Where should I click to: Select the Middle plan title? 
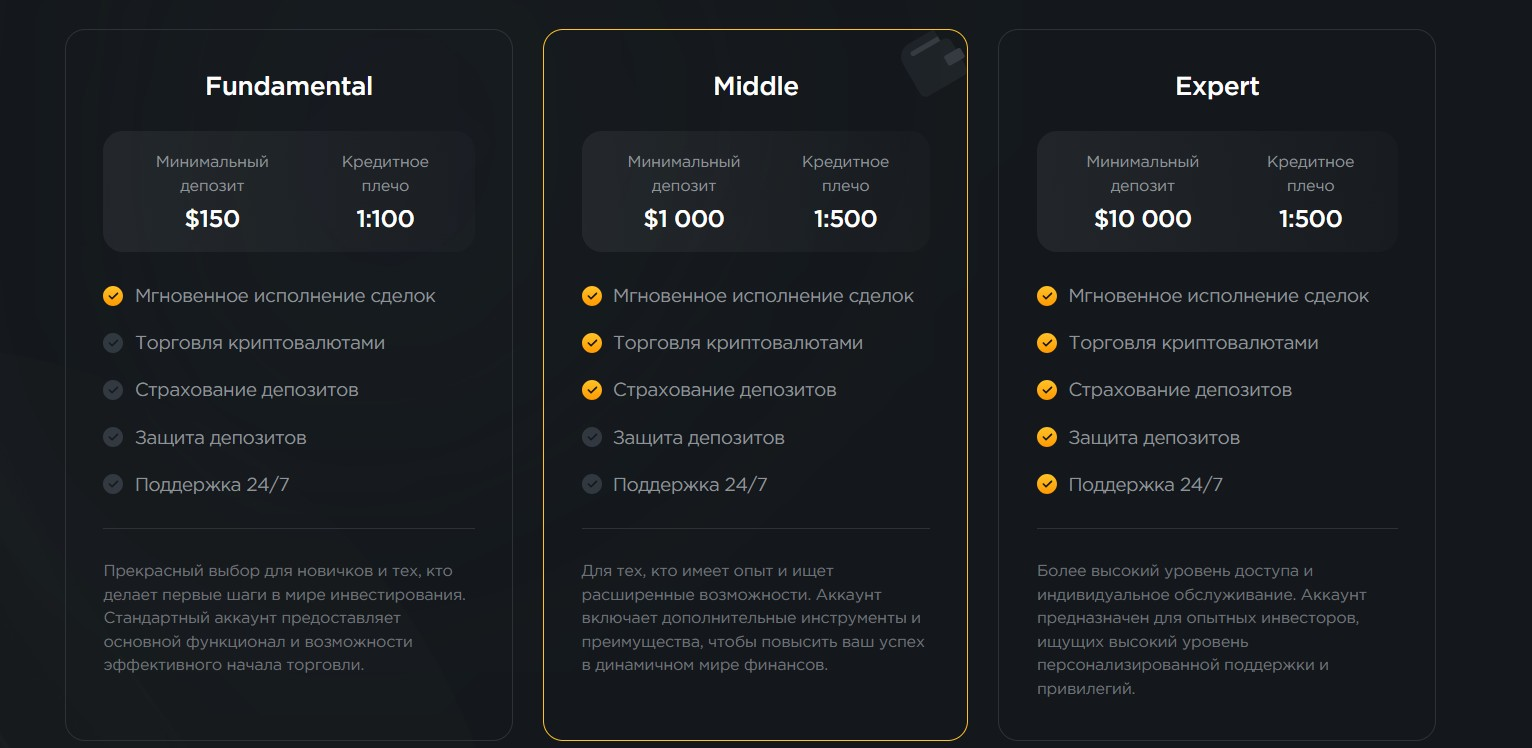[756, 87]
